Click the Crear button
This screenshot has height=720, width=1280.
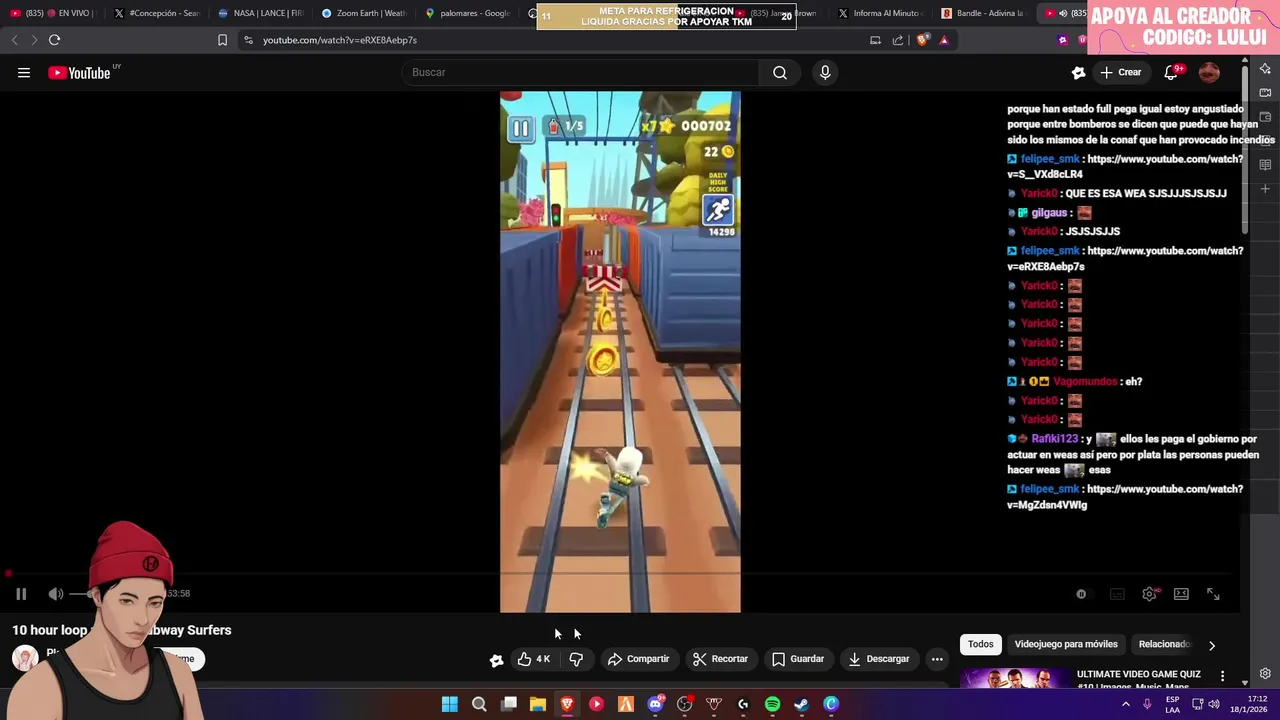click(x=1121, y=72)
